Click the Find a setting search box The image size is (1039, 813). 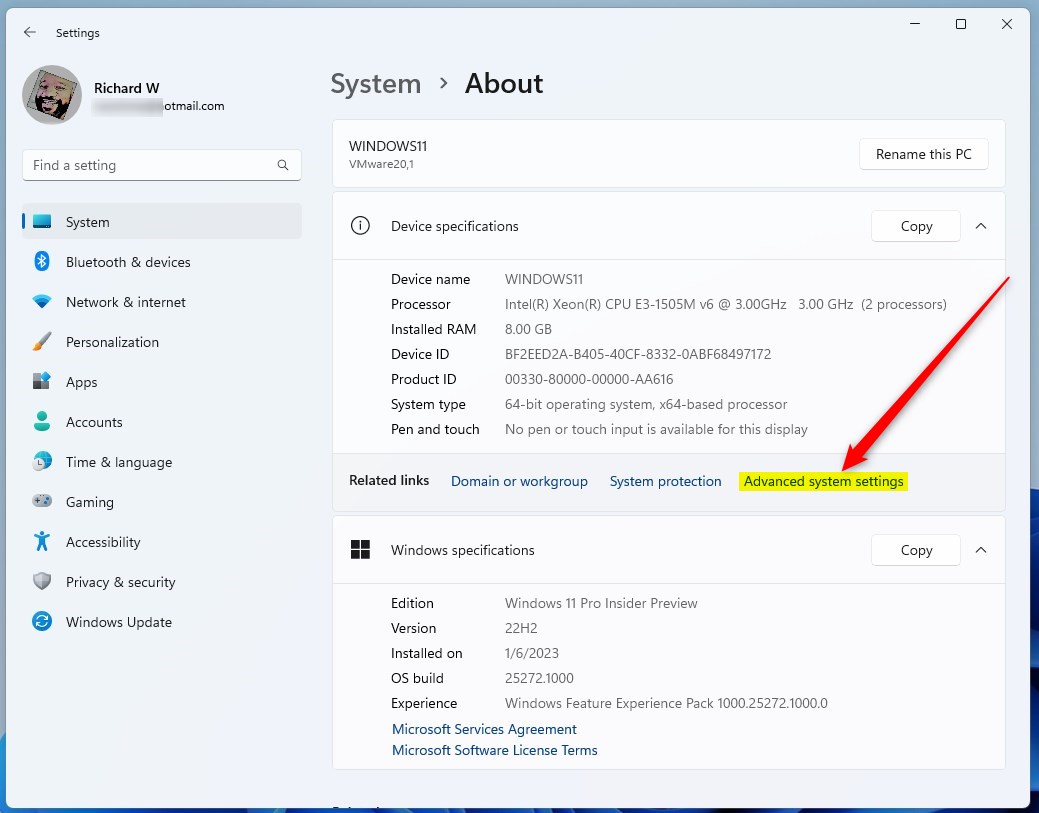click(160, 165)
